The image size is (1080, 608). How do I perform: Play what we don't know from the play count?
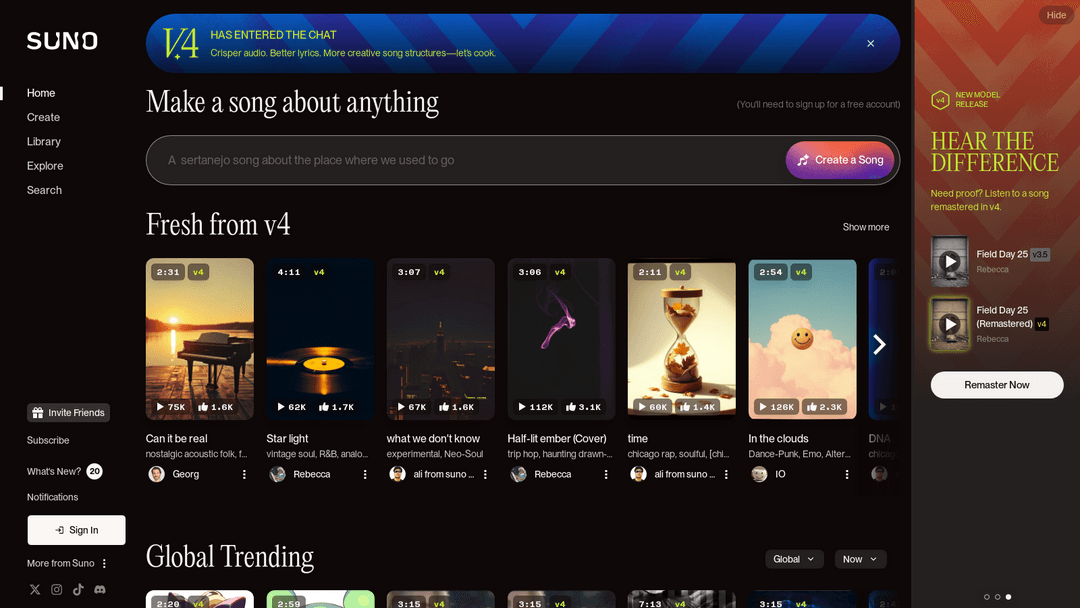point(412,407)
